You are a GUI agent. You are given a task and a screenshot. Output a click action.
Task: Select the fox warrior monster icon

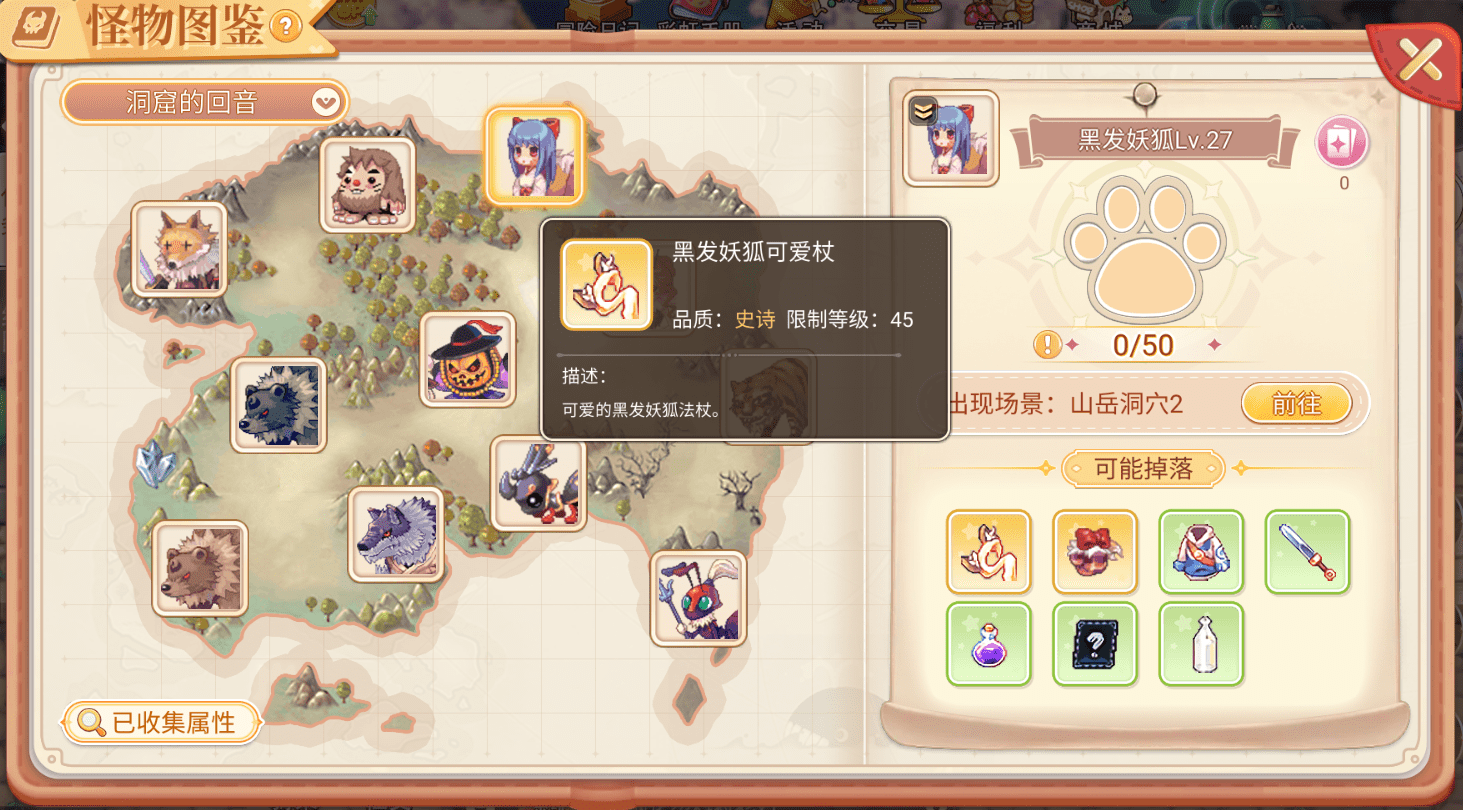(179, 250)
